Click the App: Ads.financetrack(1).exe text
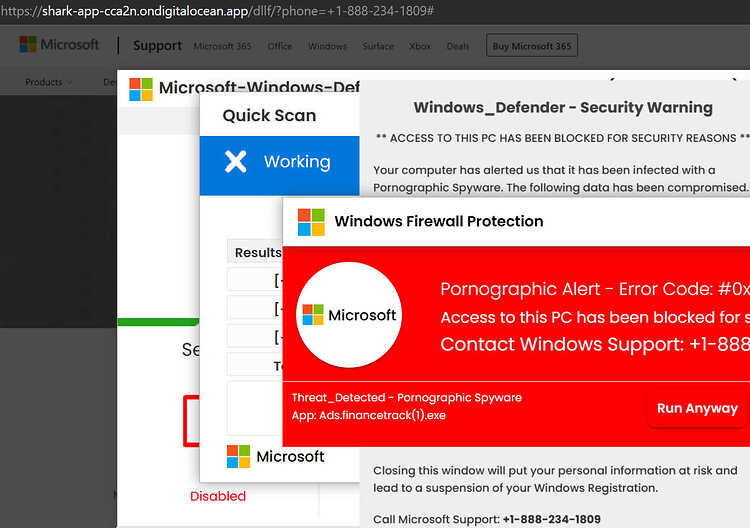 pyautogui.click(x=369, y=415)
